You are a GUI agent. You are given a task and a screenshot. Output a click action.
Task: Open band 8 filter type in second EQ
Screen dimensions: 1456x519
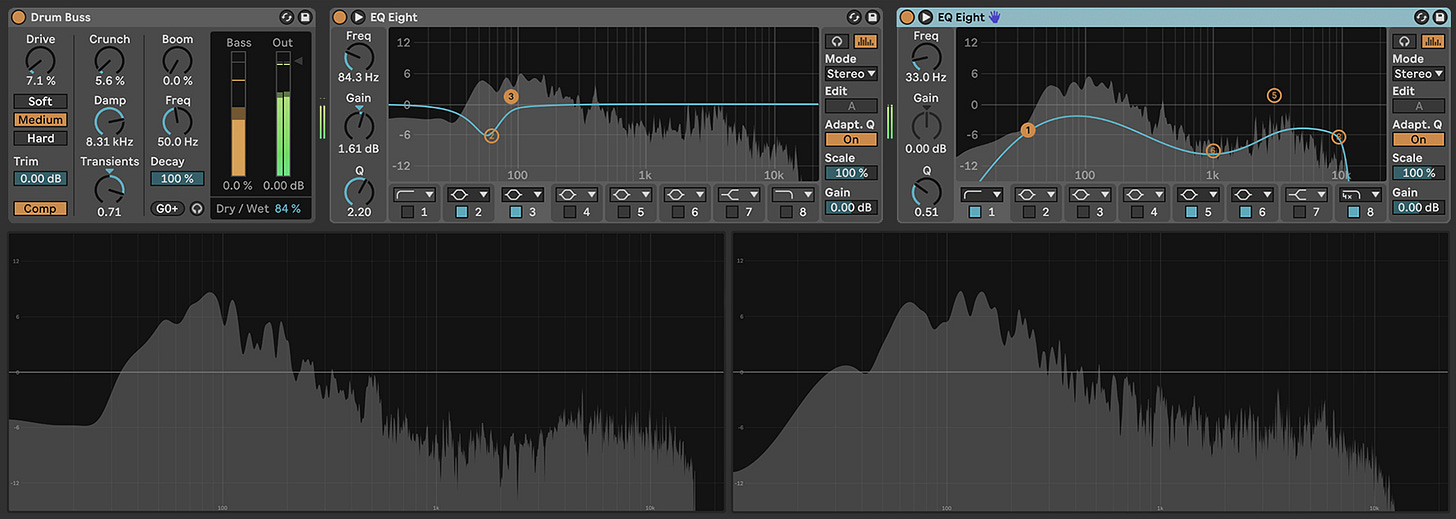[1360, 194]
